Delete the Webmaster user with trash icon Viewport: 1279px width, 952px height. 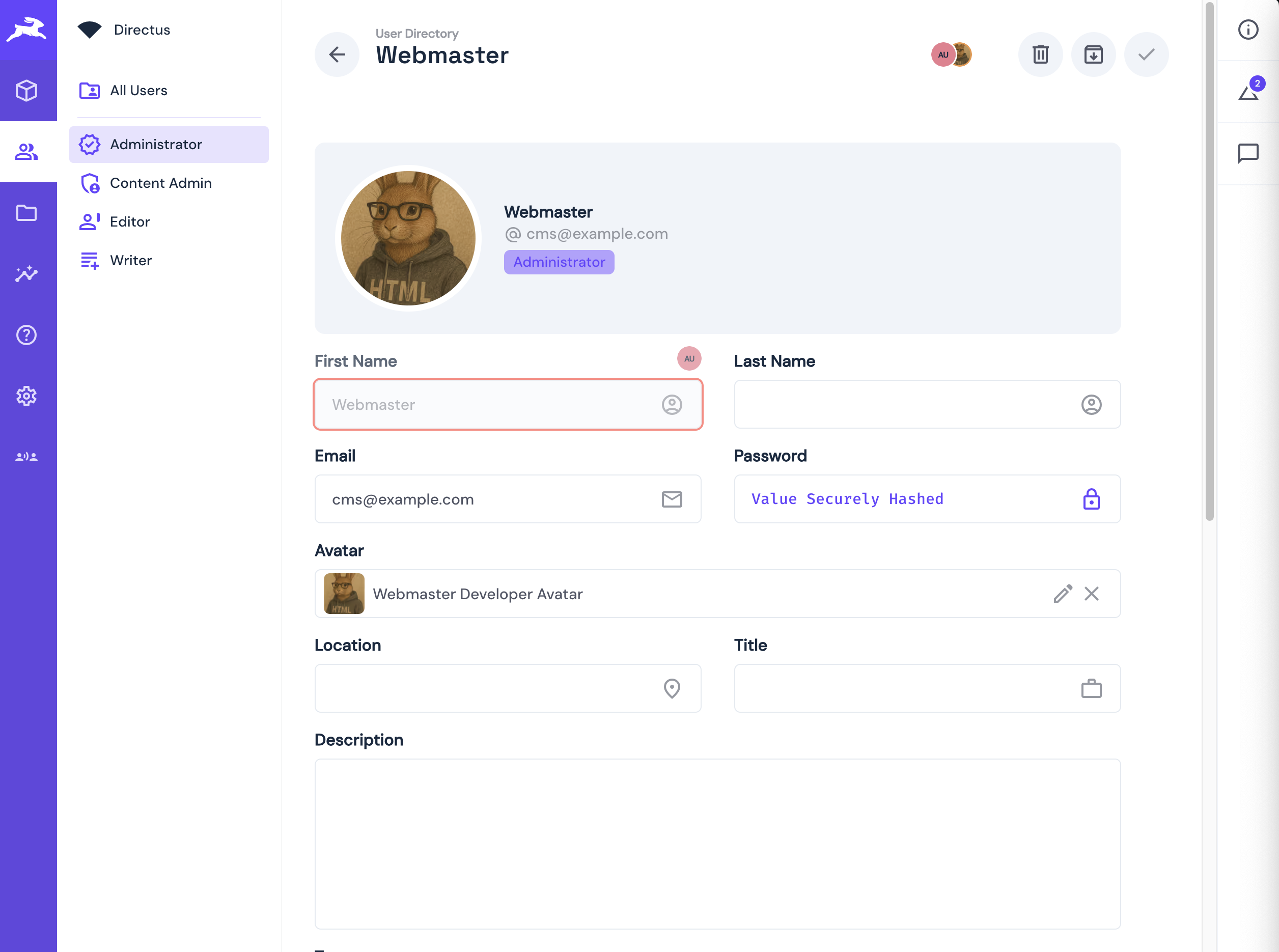(x=1040, y=54)
